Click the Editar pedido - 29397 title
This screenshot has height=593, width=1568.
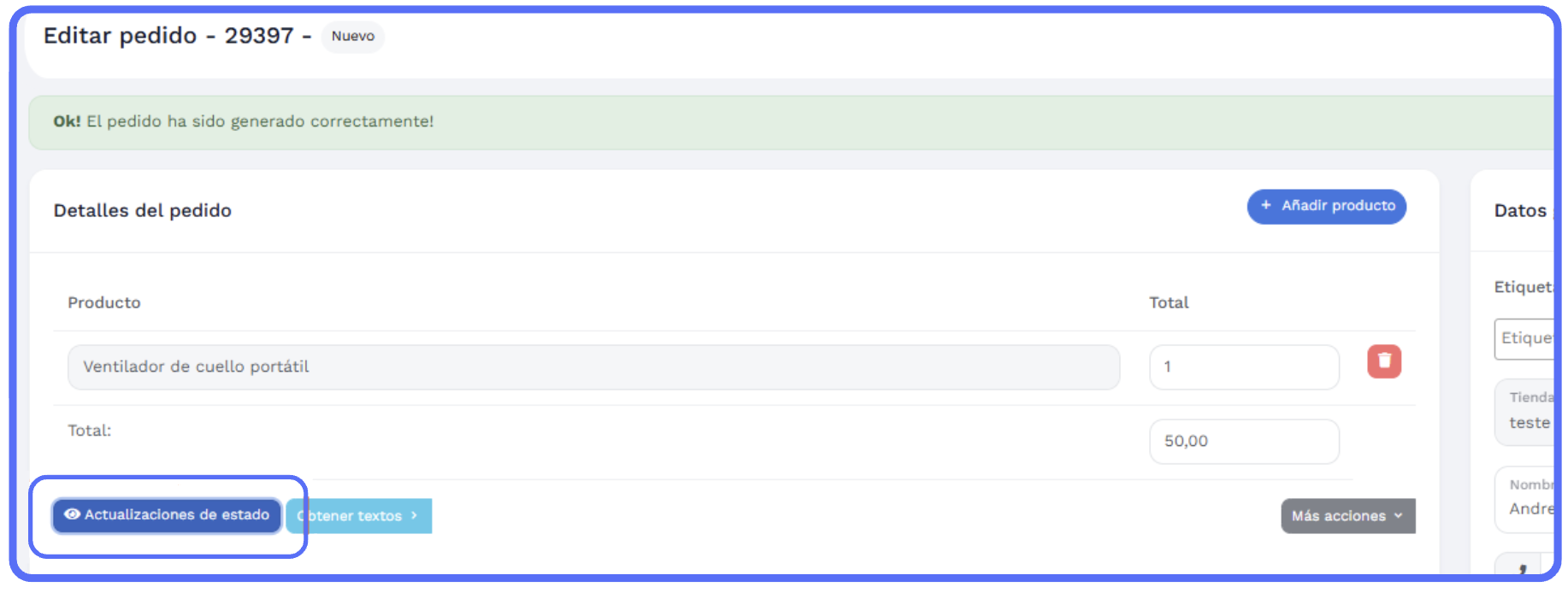[168, 36]
